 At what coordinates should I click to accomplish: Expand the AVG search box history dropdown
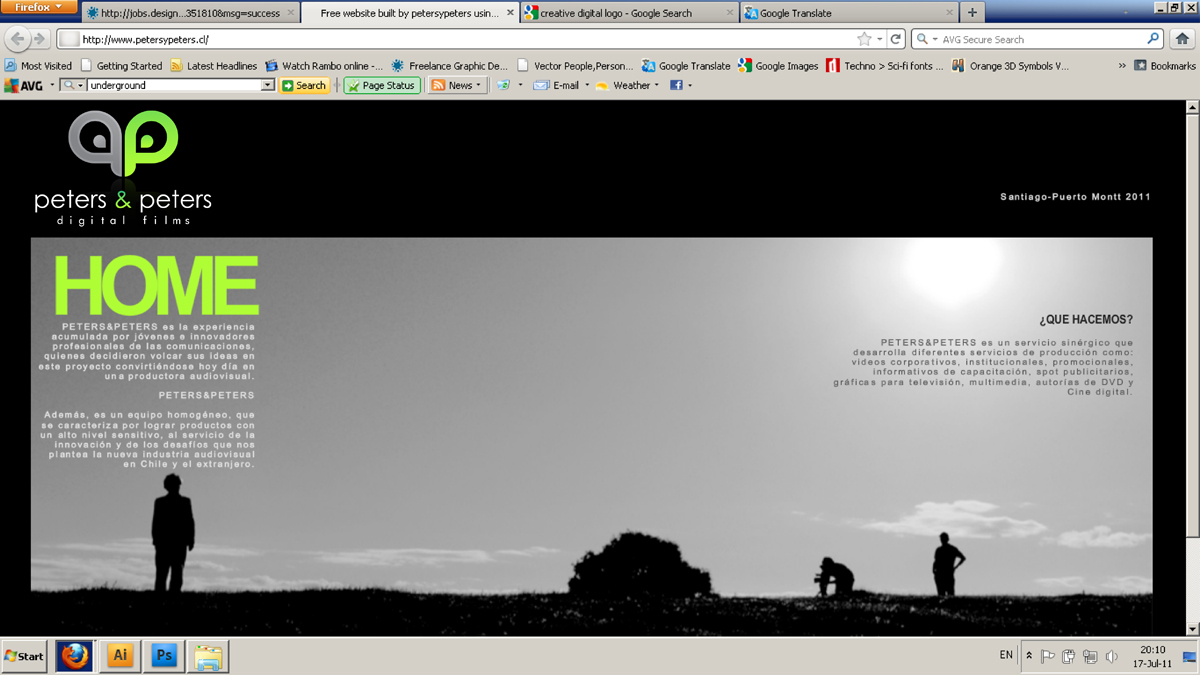coord(267,86)
